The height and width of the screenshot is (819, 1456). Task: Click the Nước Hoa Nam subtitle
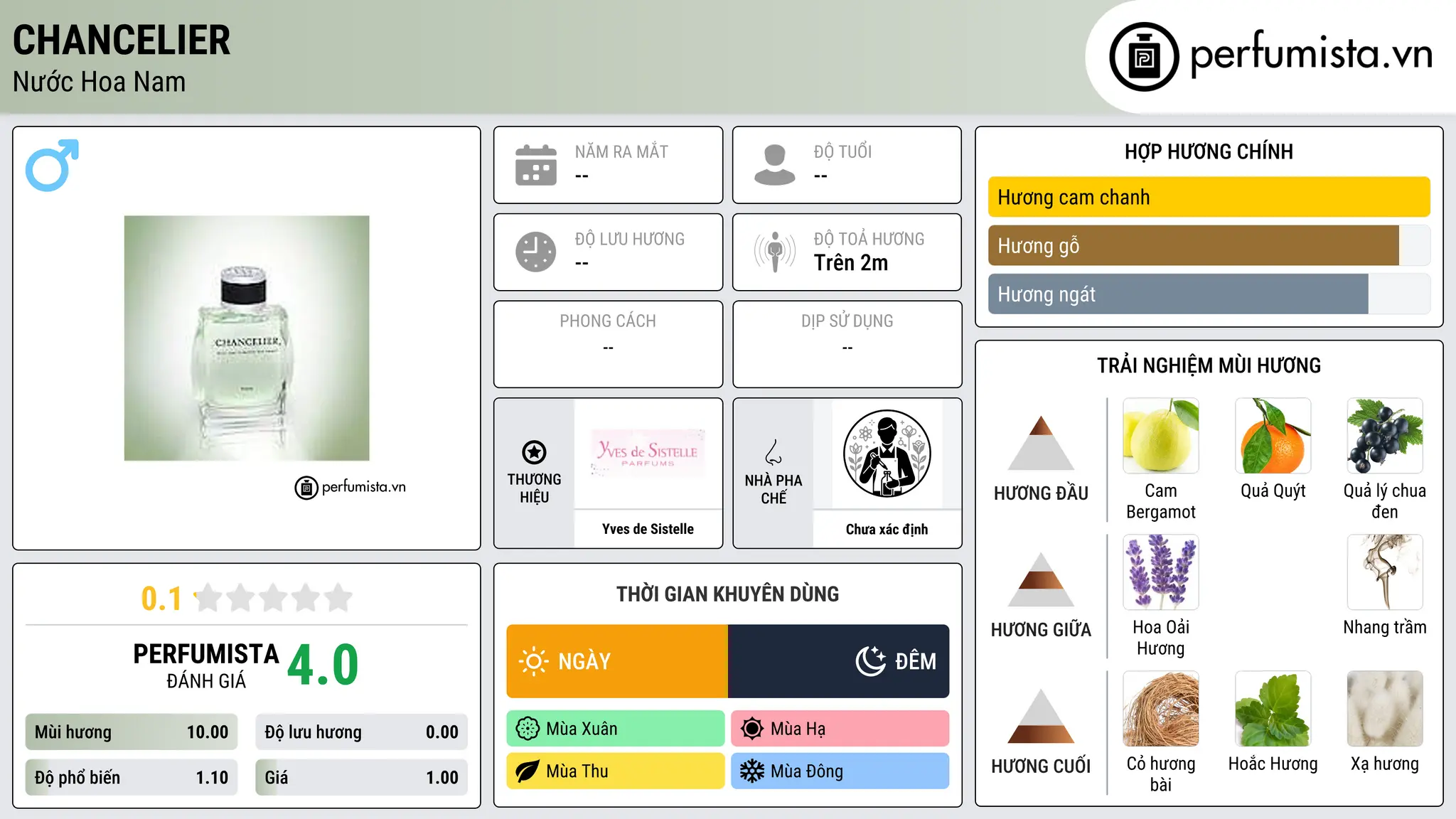point(99,82)
